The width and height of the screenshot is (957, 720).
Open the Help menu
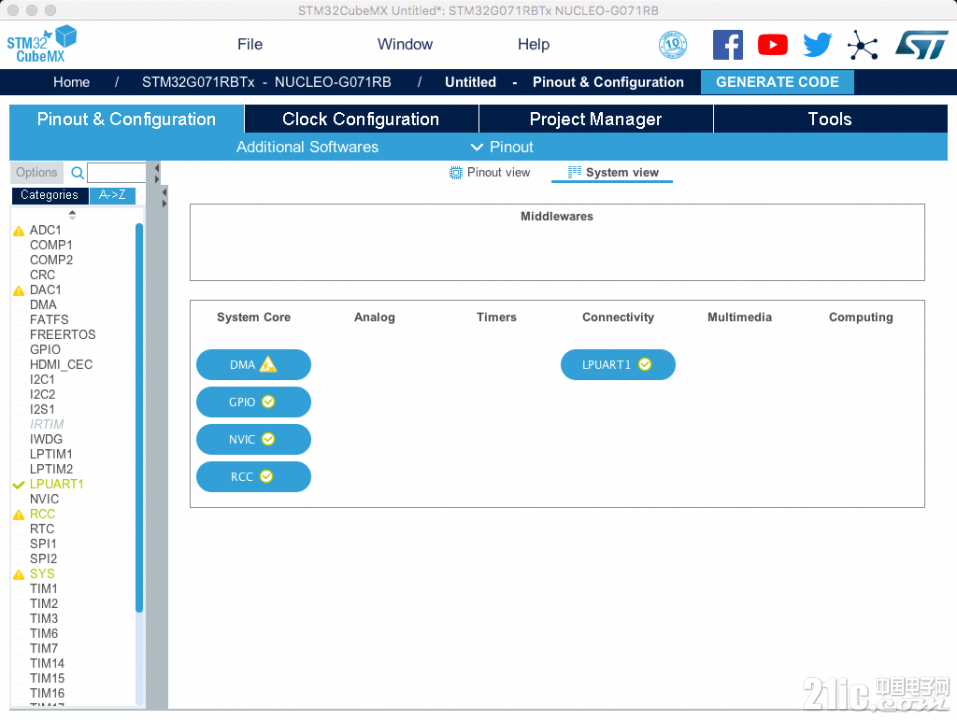tap(534, 45)
